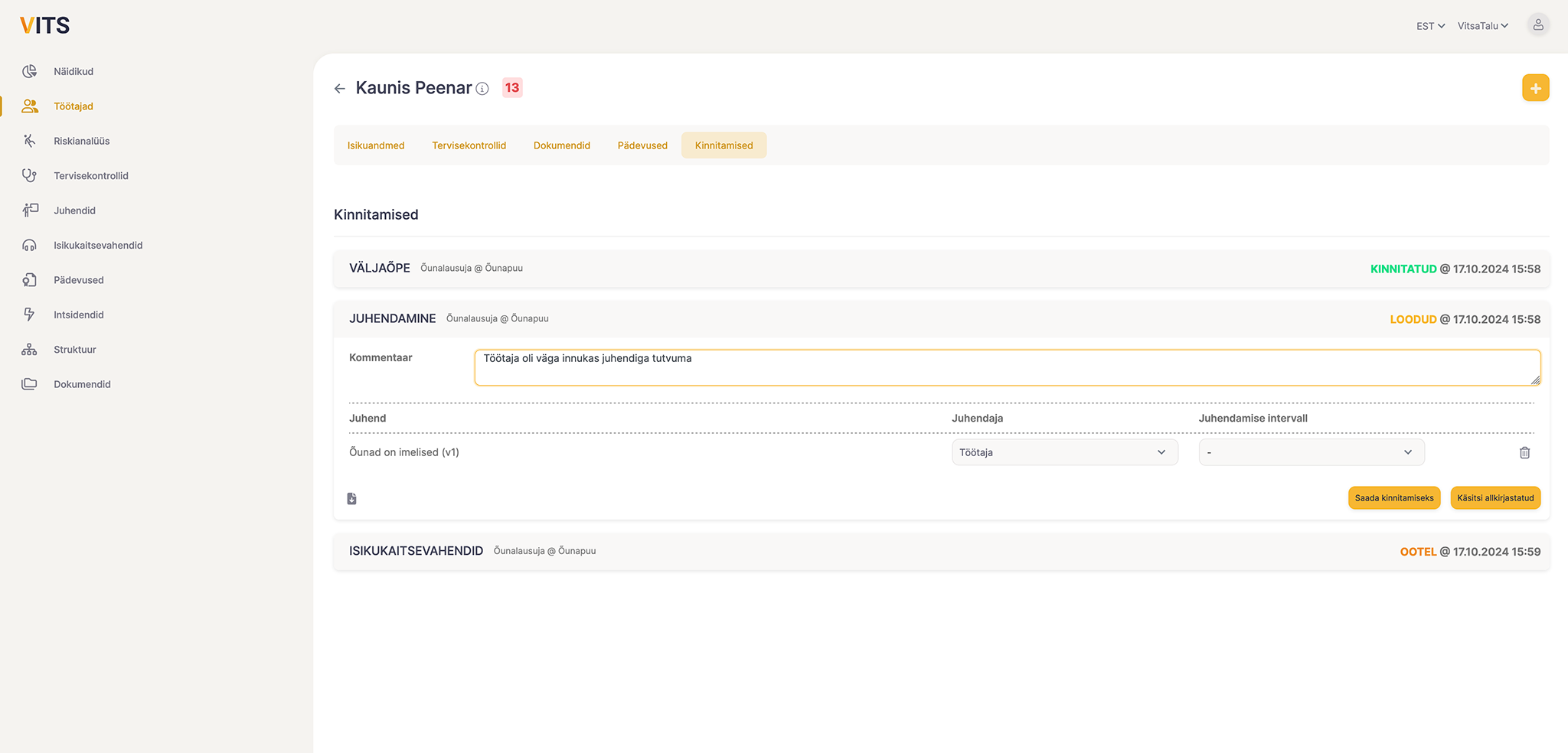Expand the ISIKUKAITSEVAHENDID confirmation row
Viewport: 1568px width, 753px height.
(941, 552)
